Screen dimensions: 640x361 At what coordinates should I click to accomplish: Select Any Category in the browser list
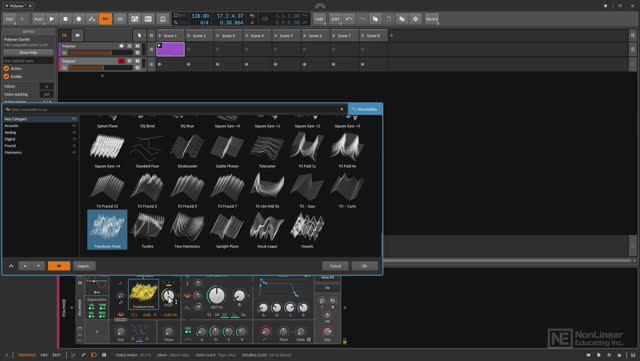click(x=40, y=119)
